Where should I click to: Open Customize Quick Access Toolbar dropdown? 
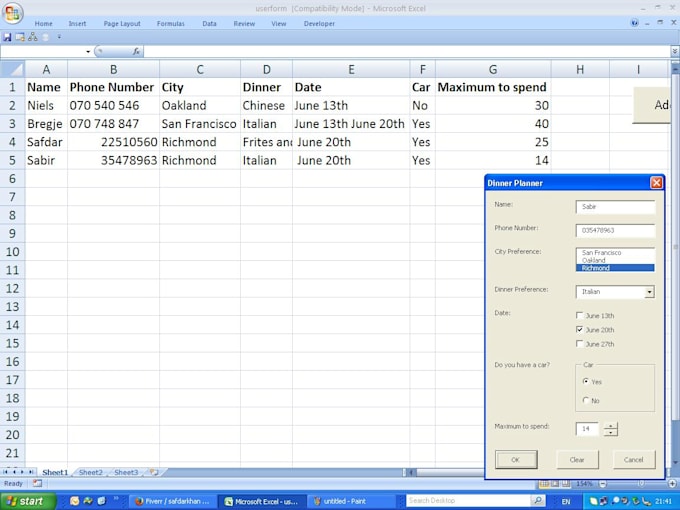pos(59,37)
